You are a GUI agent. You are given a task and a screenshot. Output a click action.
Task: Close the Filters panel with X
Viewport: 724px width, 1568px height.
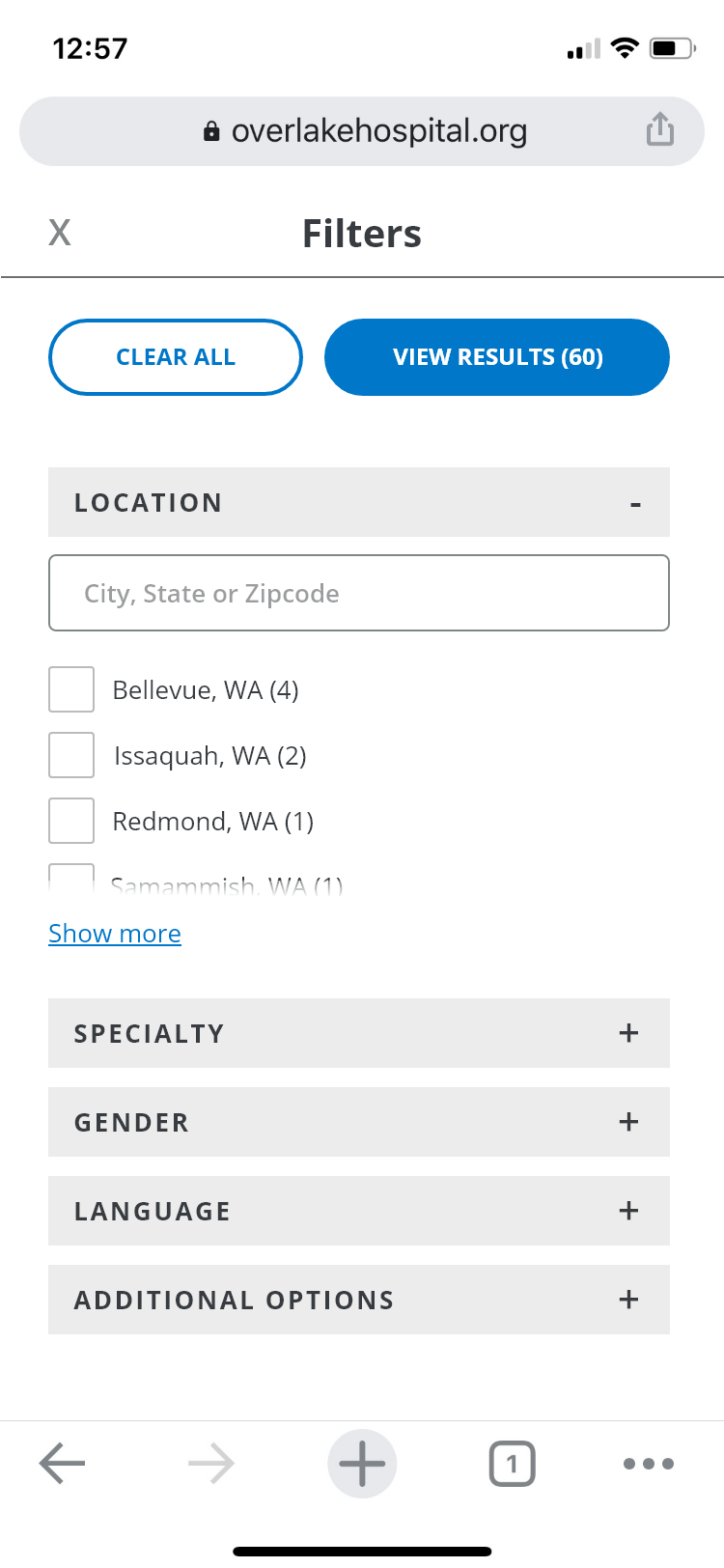click(x=60, y=233)
